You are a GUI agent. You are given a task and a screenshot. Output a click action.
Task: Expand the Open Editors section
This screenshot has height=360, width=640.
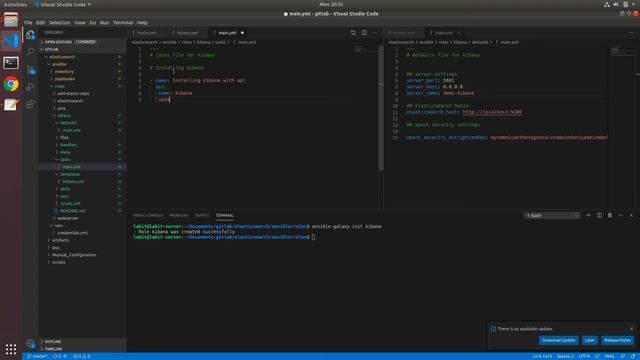[x=82, y=42]
